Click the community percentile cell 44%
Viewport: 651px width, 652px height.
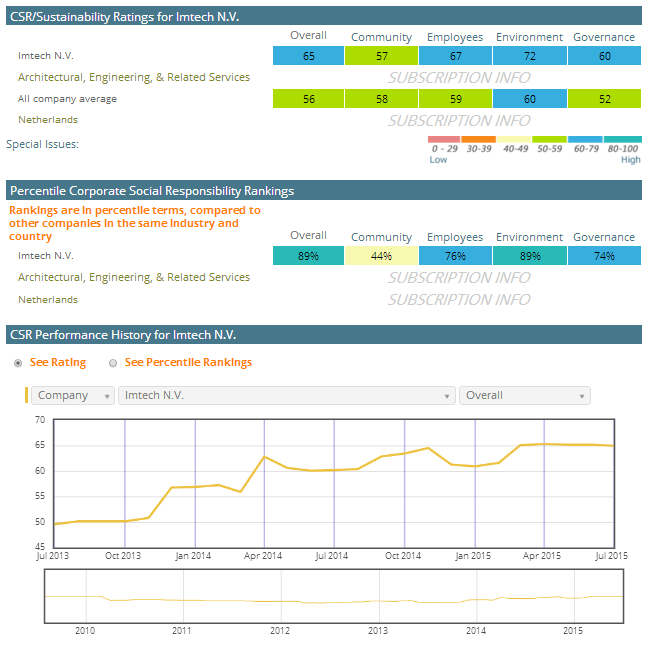tap(381, 256)
